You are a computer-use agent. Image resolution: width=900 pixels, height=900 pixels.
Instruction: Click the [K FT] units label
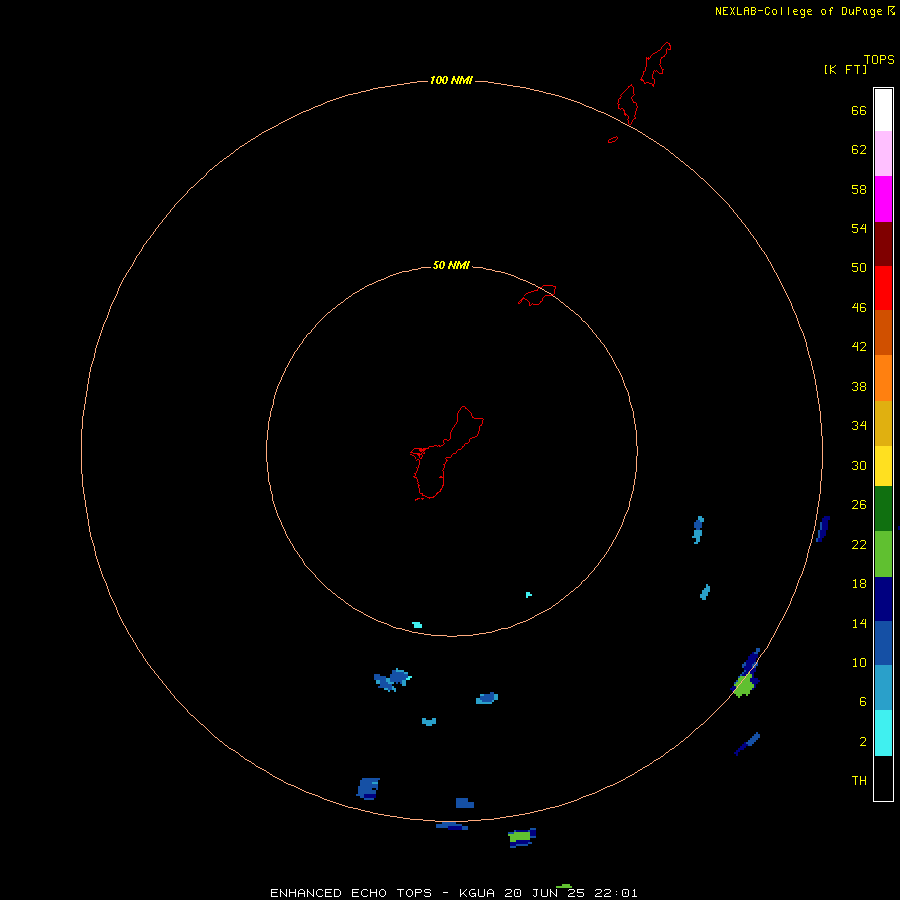point(845,69)
